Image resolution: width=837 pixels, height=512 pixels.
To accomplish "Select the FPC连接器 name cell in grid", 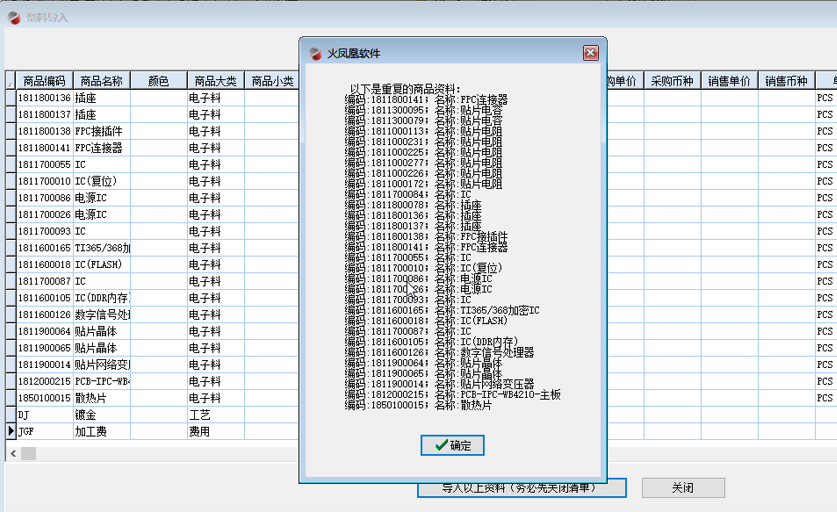I will click(x=101, y=147).
